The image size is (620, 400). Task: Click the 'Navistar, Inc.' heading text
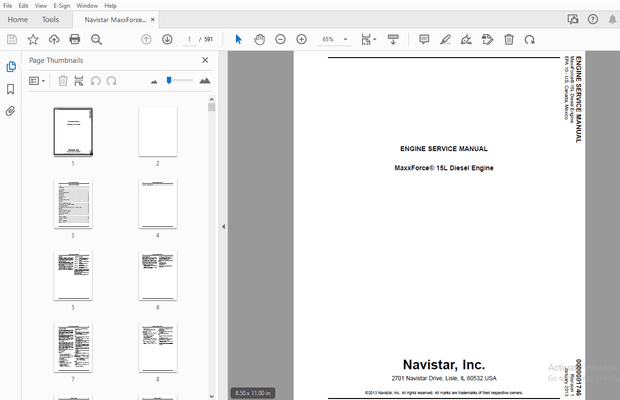tap(444, 364)
